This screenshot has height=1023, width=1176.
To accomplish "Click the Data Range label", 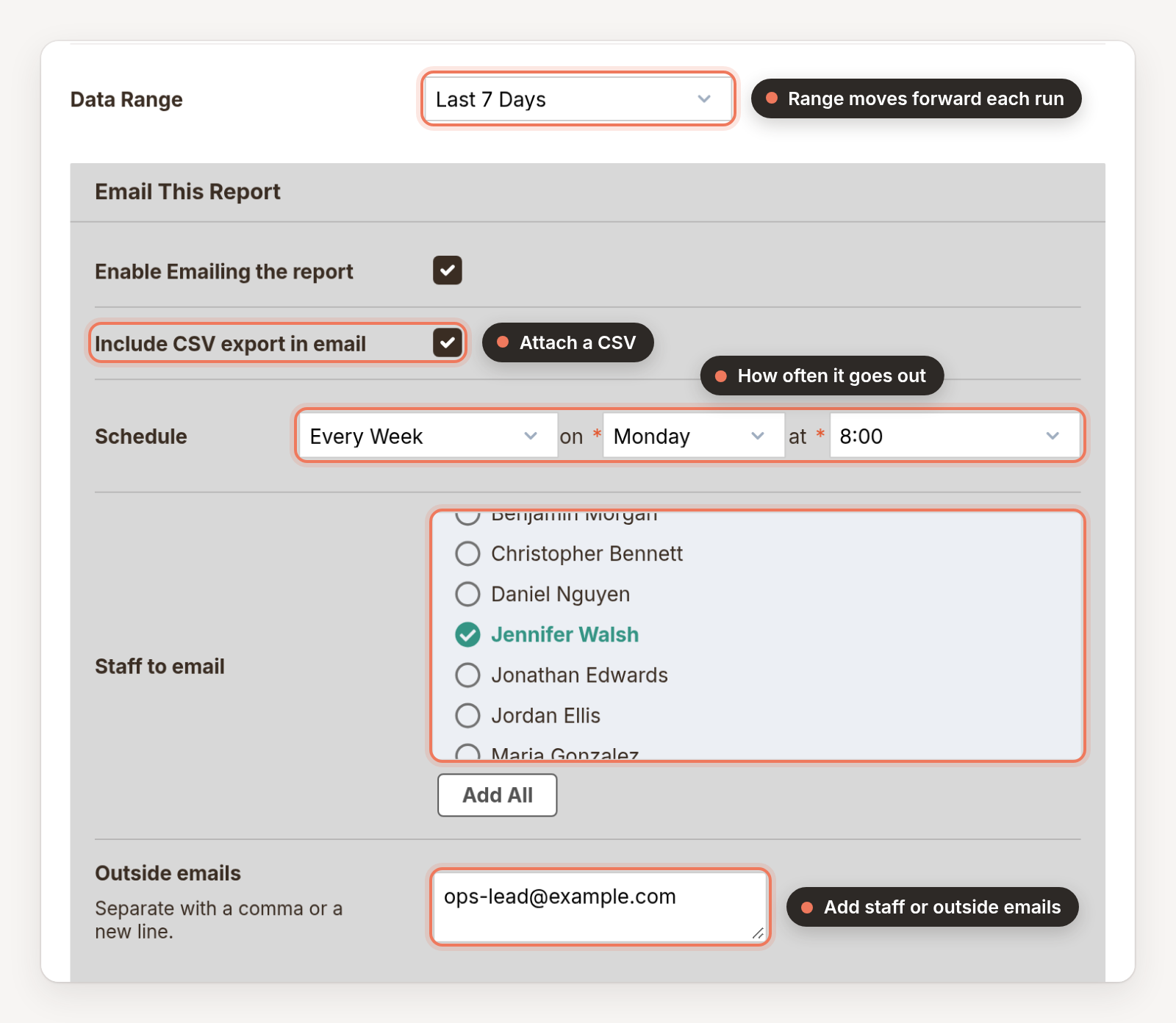I will click(126, 99).
